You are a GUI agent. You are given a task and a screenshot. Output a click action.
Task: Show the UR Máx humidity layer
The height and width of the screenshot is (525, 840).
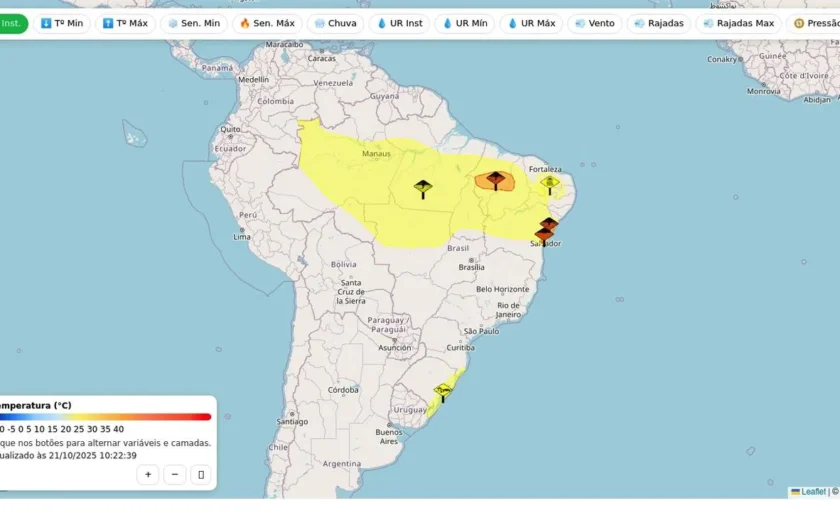pos(531,24)
